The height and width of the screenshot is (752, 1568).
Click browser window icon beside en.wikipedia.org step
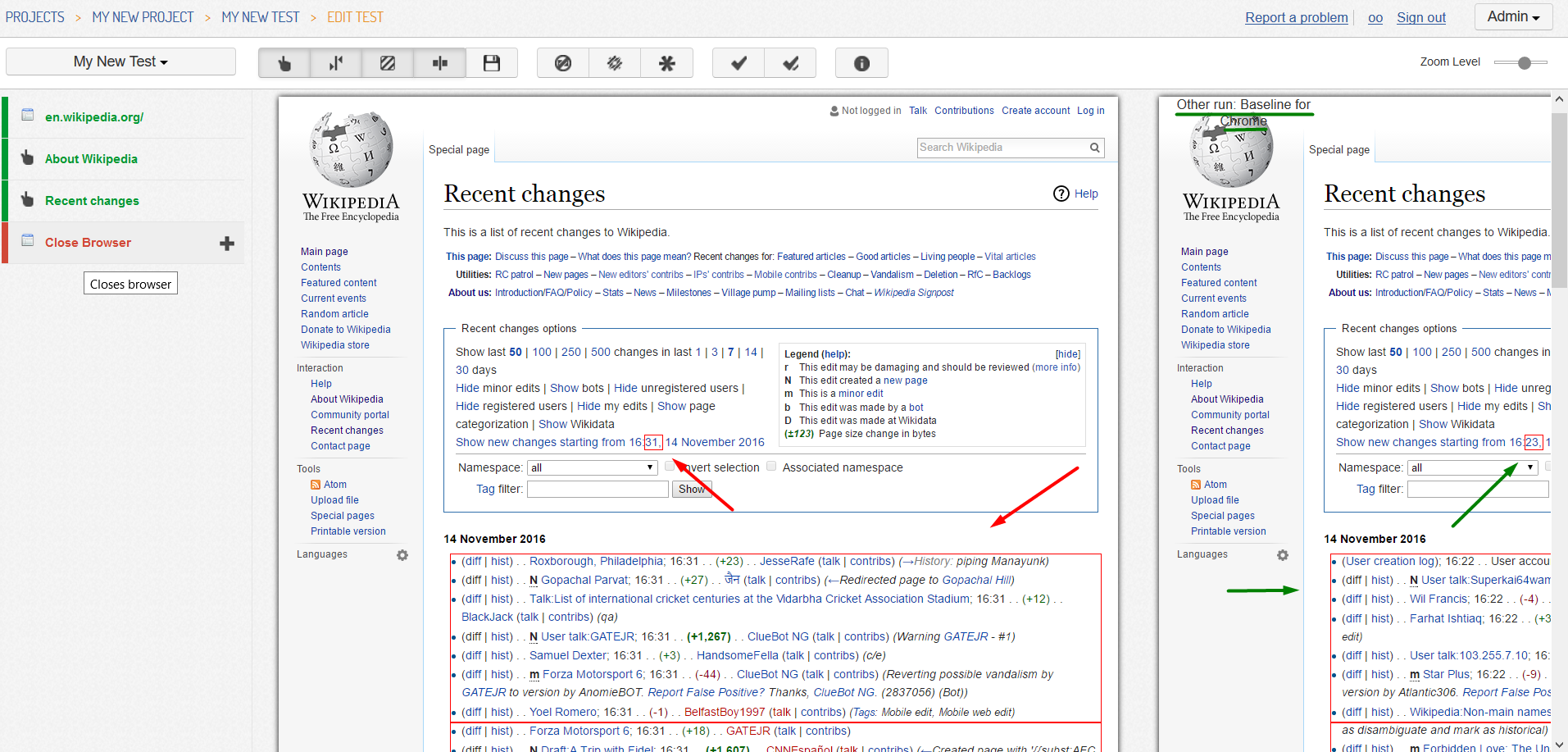pos(28,115)
